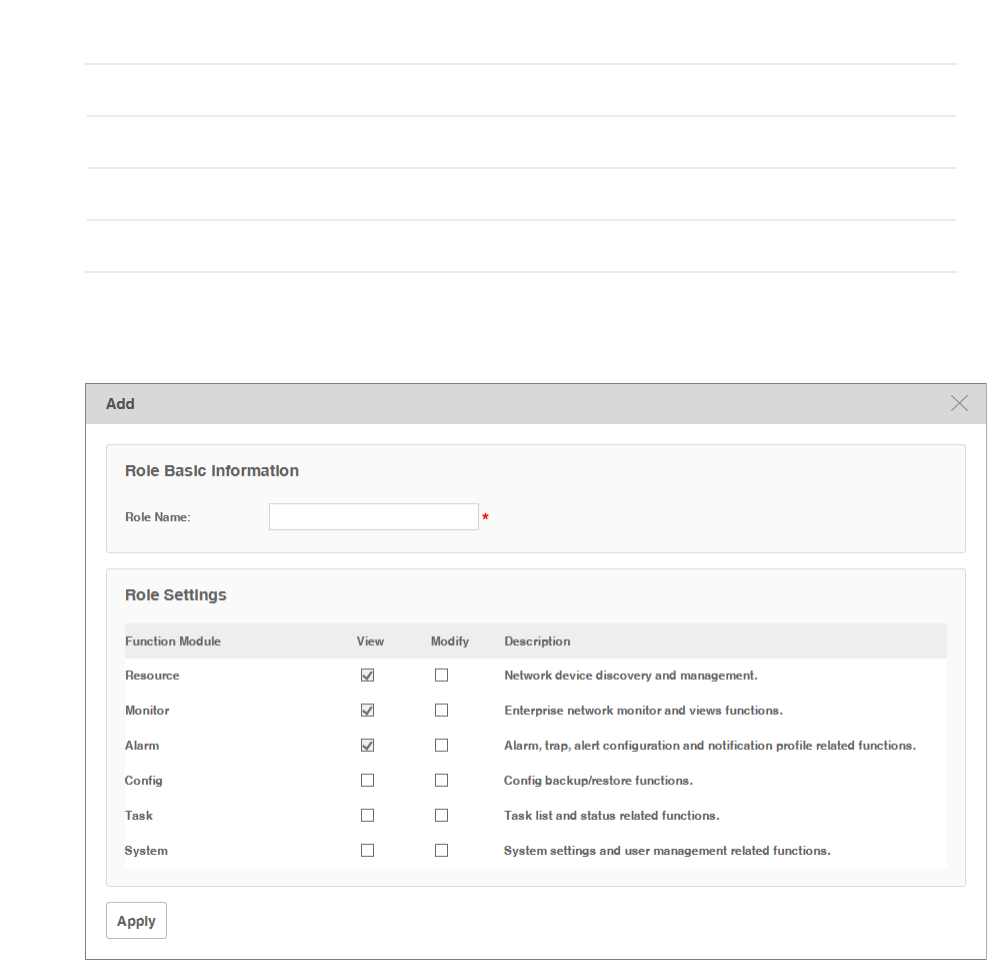
Task: Close the Add dialog with the X icon
Action: click(959, 404)
